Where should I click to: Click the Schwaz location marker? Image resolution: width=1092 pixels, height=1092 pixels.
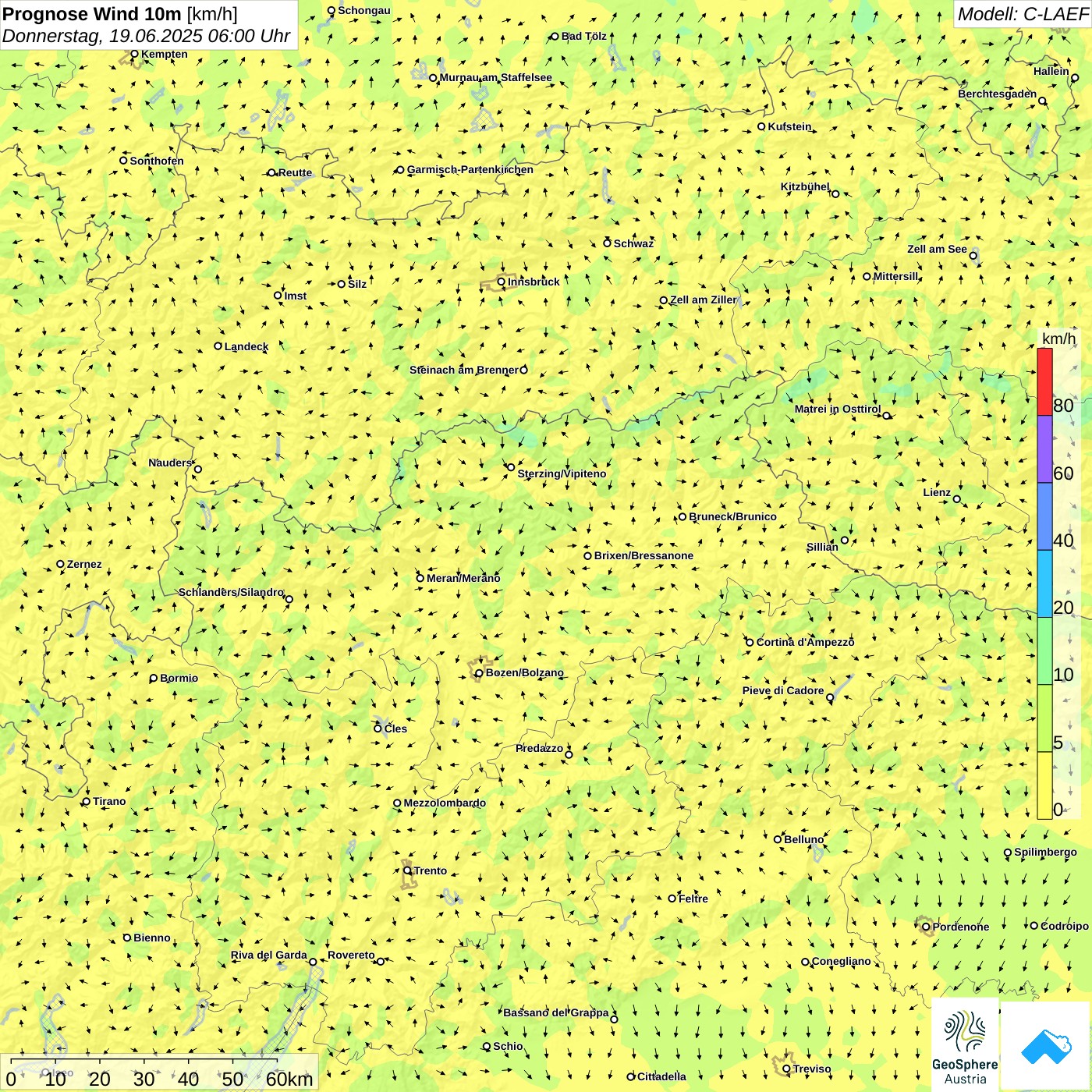[607, 243]
